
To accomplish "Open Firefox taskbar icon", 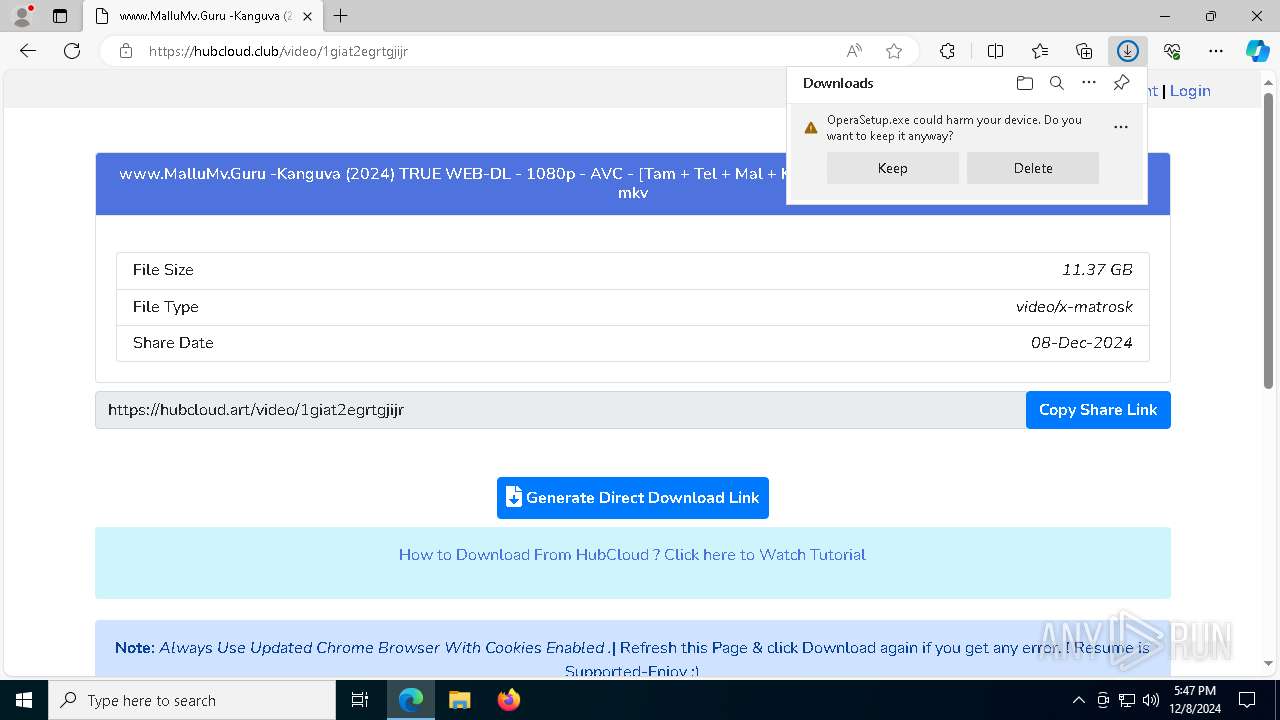I will point(509,700).
